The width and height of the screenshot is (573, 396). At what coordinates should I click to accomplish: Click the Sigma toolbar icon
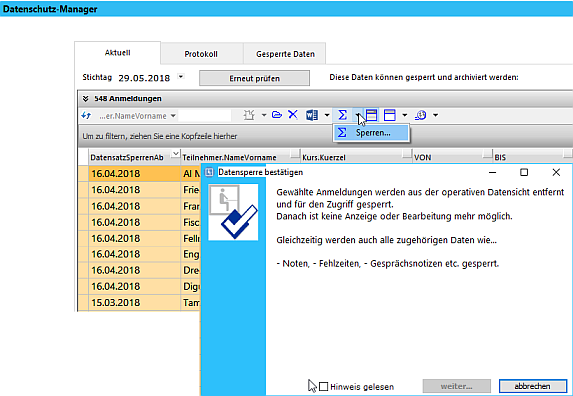click(x=342, y=115)
